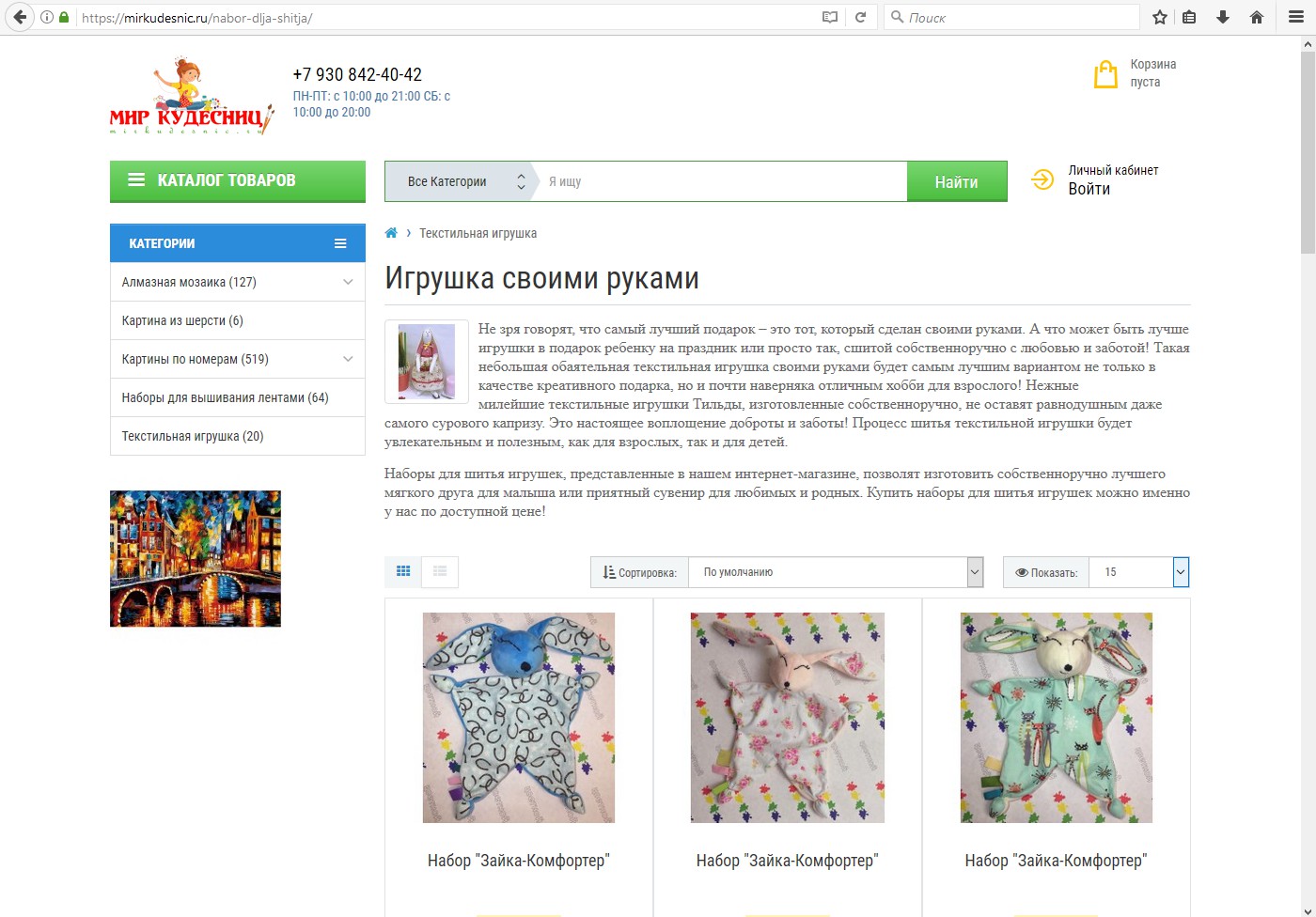Viewport: 1316px width, 917px height.
Task: Click the Войти login link
Action: point(1089,189)
